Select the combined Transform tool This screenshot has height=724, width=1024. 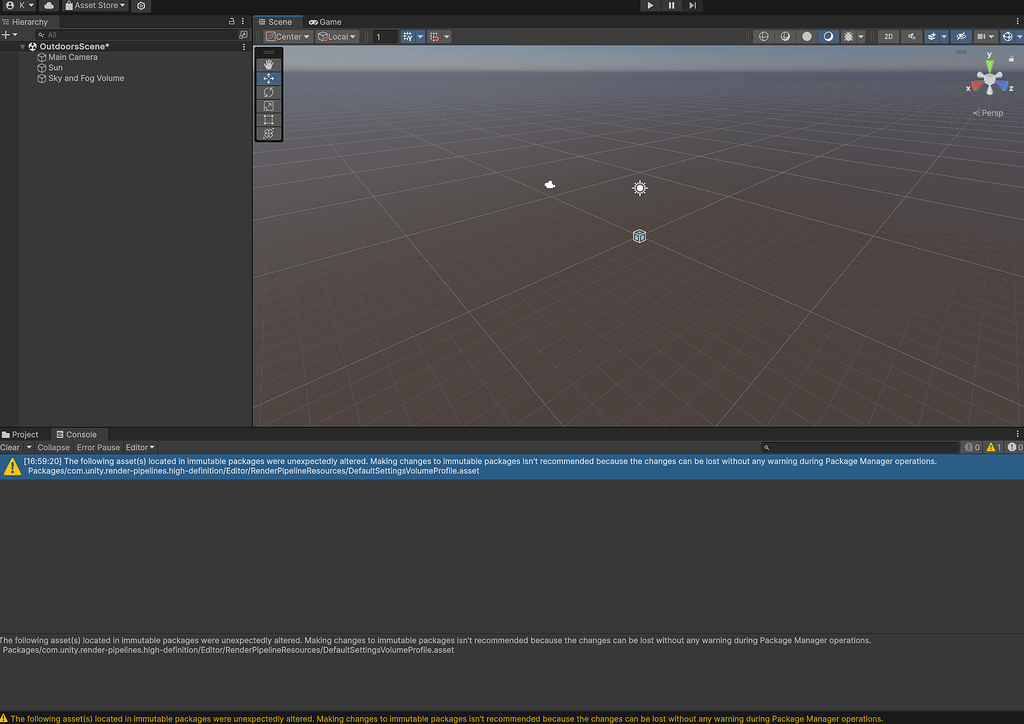[268, 132]
